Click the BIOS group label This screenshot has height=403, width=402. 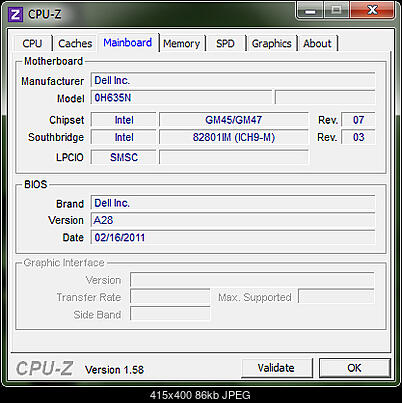pyautogui.click(x=36, y=184)
